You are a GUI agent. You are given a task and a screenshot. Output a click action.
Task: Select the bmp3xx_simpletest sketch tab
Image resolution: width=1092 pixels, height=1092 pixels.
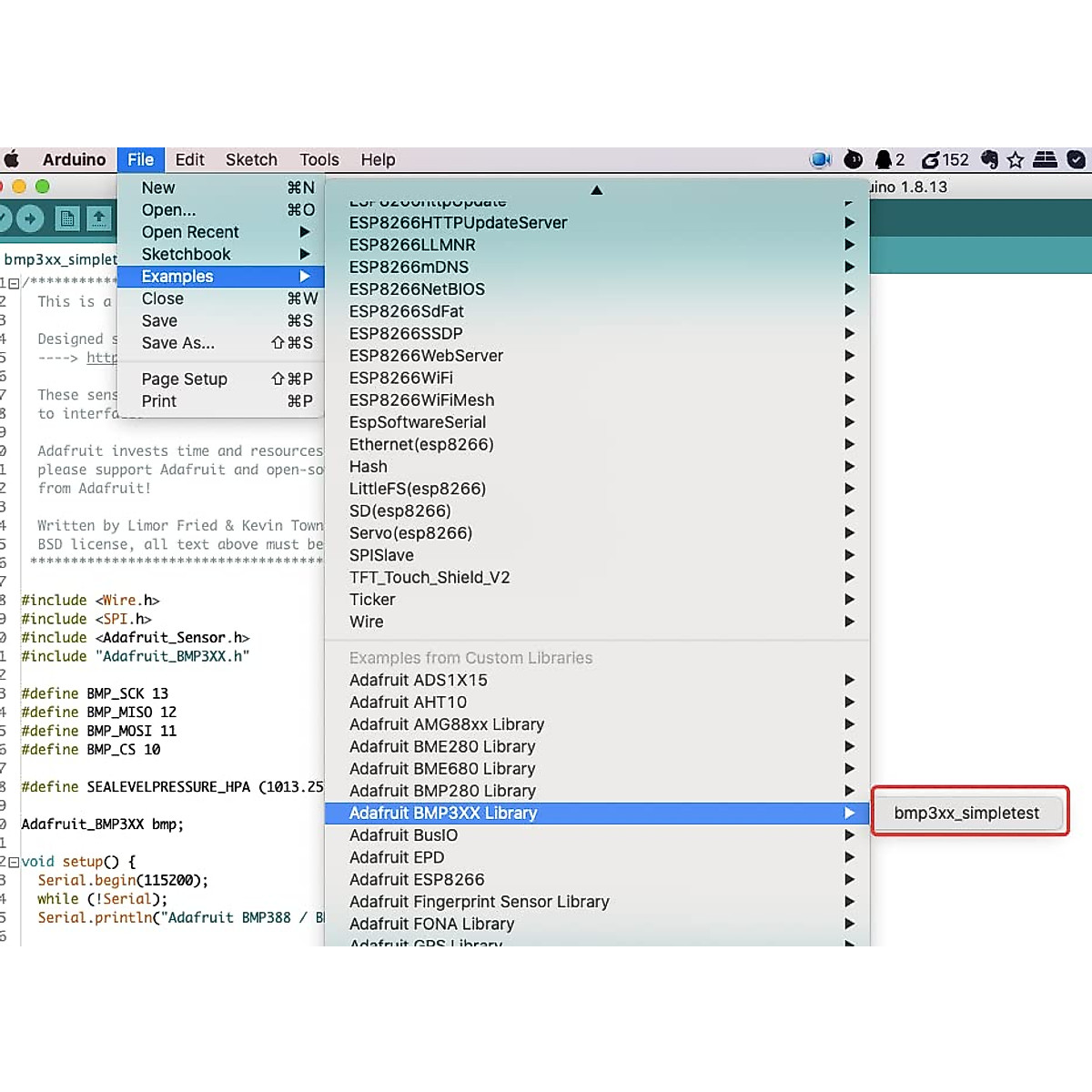pos(60,259)
